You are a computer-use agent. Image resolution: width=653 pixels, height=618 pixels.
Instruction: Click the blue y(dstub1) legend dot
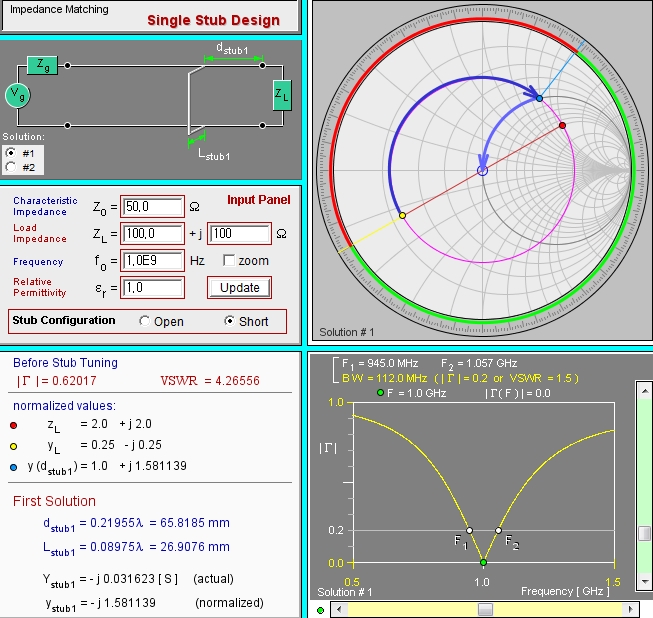[x=13, y=467]
